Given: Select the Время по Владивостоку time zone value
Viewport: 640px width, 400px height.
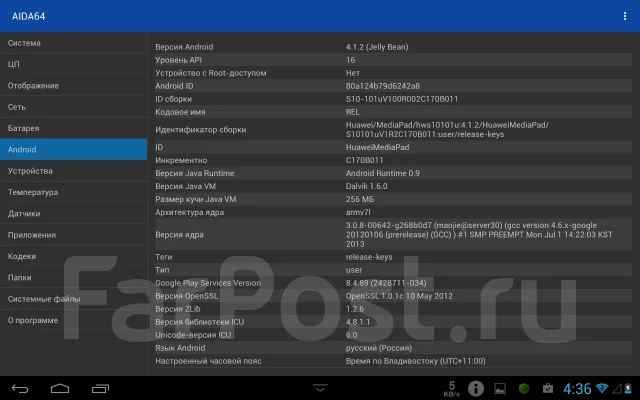Looking at the screenshot, I should (416, 361).
